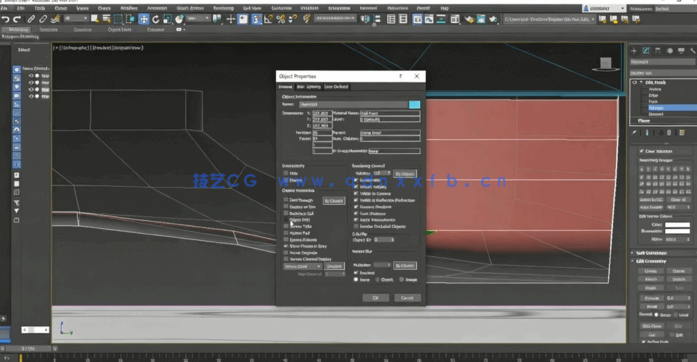Select the Object motion blur radio button
This screenshot has height=362, width=697.
pos(378,280)
